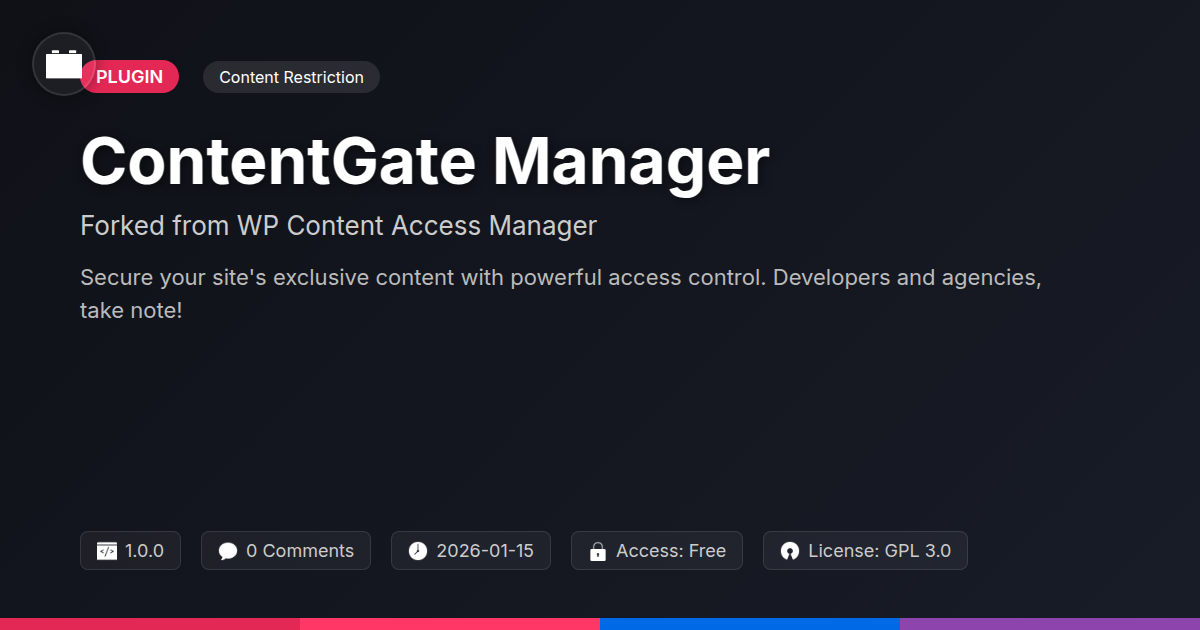Select the Access: Free badge

click(x=657, y=551)
